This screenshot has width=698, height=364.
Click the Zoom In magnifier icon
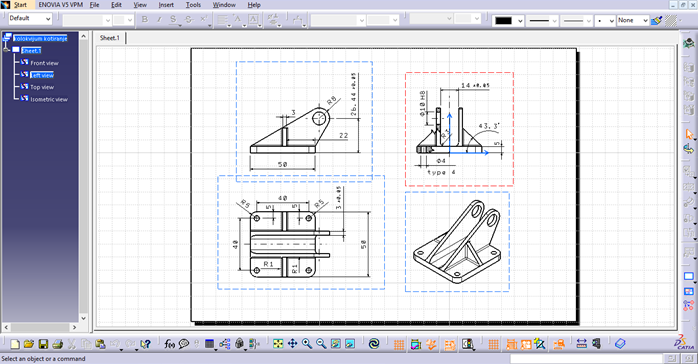coord(307,344)
